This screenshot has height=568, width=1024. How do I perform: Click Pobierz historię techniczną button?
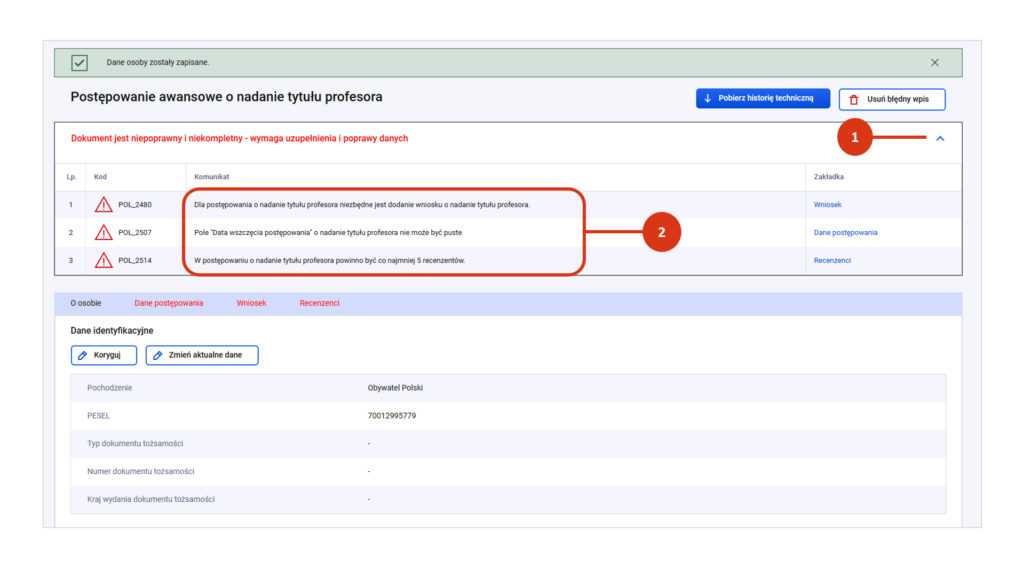[763, 98]
